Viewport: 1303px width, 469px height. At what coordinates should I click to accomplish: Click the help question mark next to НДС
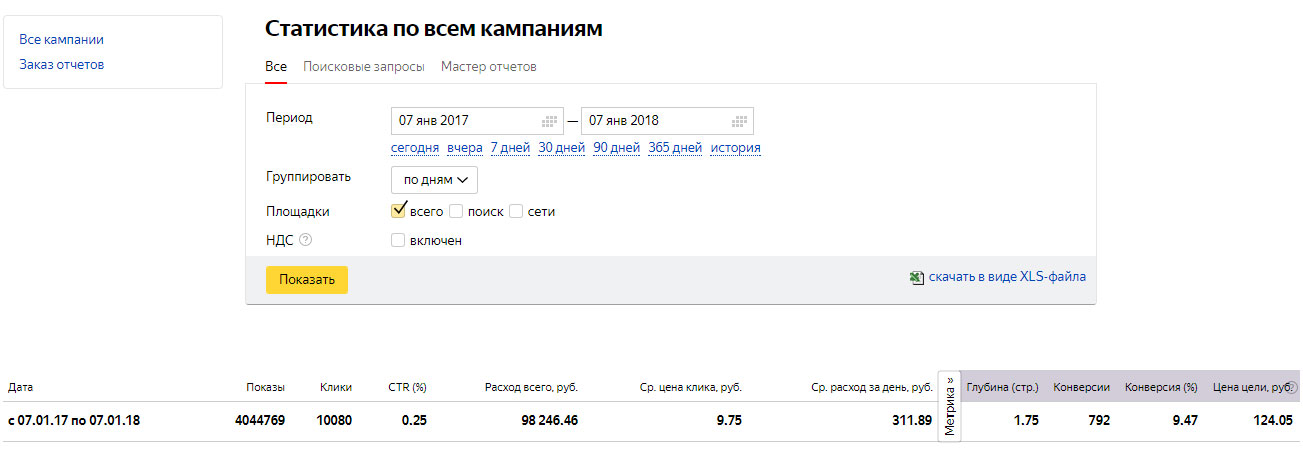coord(306,240)
